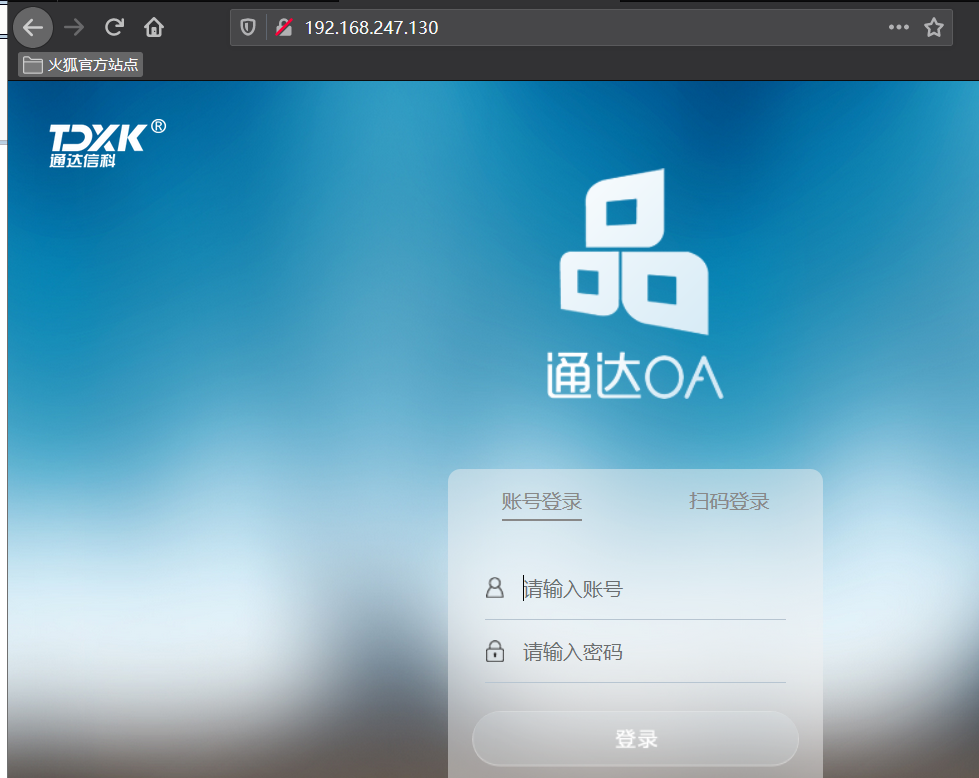Viewport: 979px width, 778px height.
Task: Click the browser forward arrow
Action: (x=74, y=27)
